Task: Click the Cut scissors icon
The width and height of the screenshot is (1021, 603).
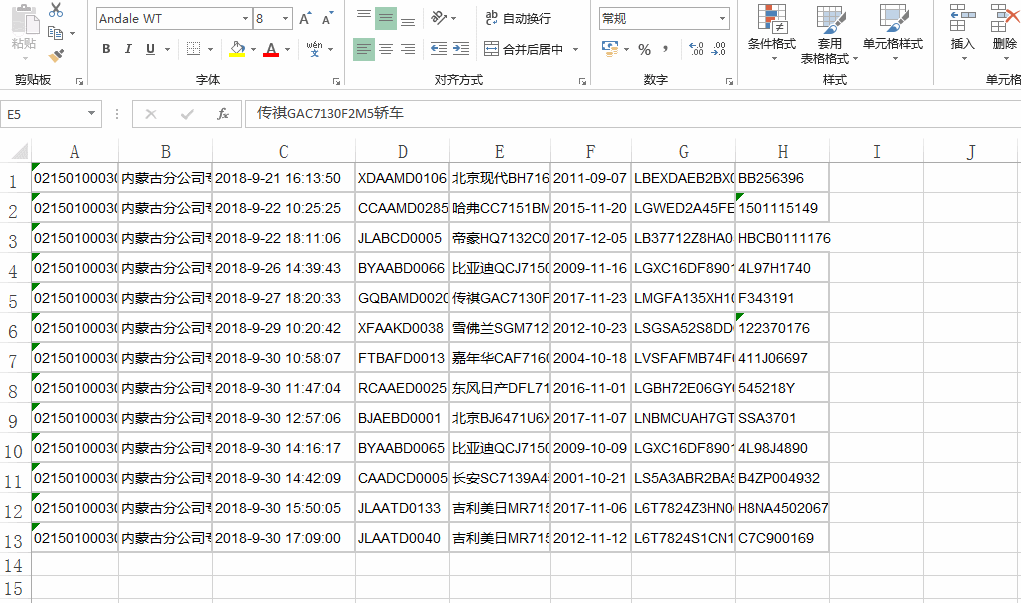Action: point(57,10)
